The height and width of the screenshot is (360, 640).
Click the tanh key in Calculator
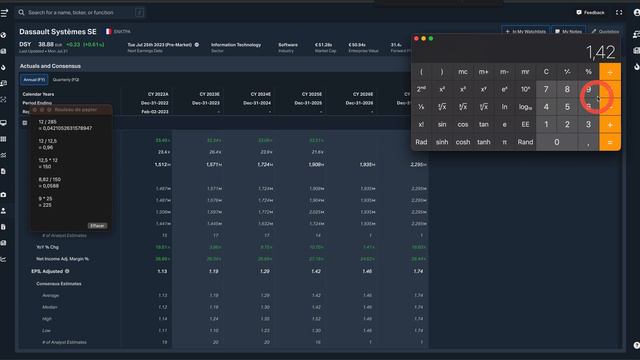tap(484, 142)
